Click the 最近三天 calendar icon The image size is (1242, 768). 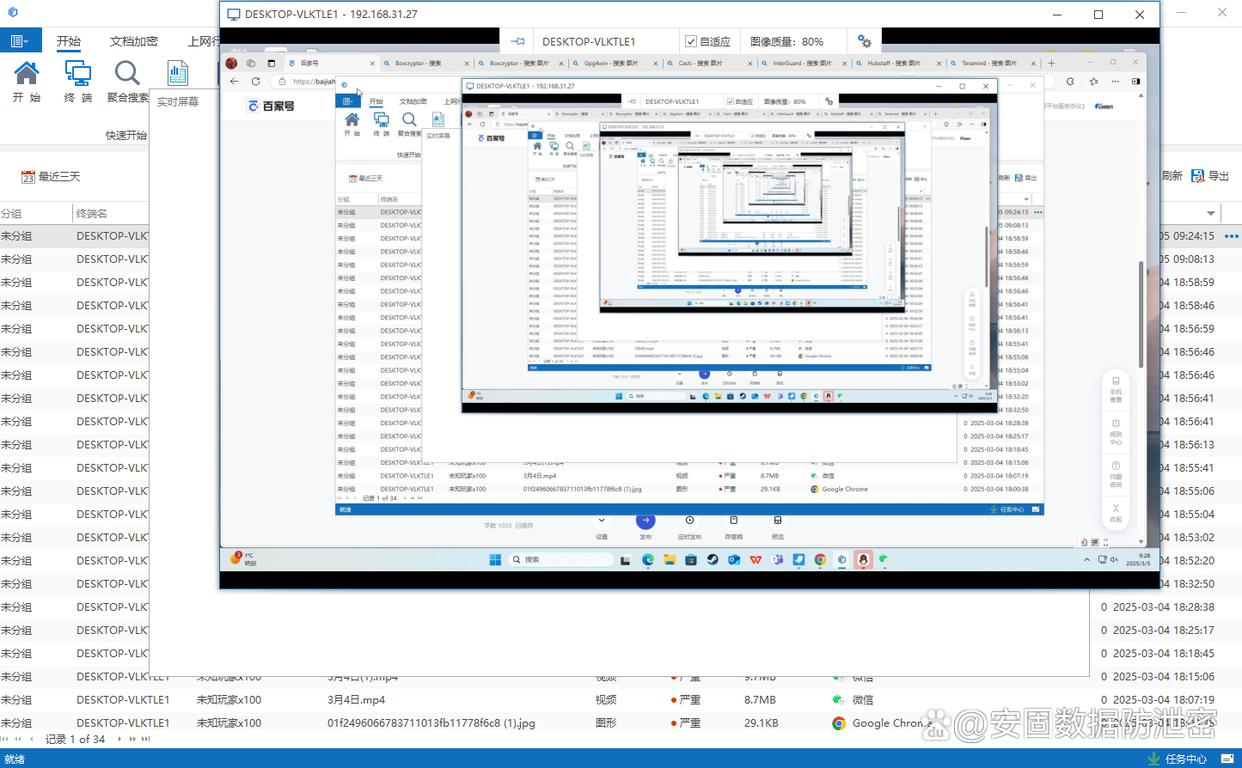tap(28, 177)
